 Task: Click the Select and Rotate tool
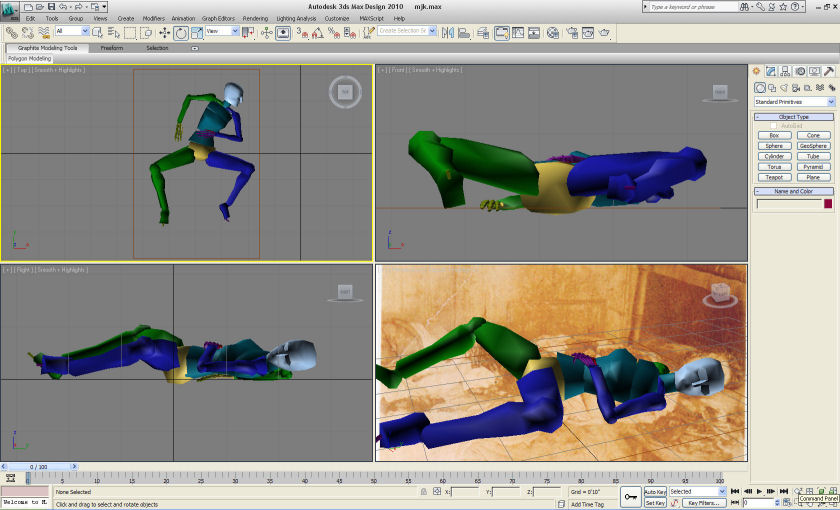pos(181,32)
